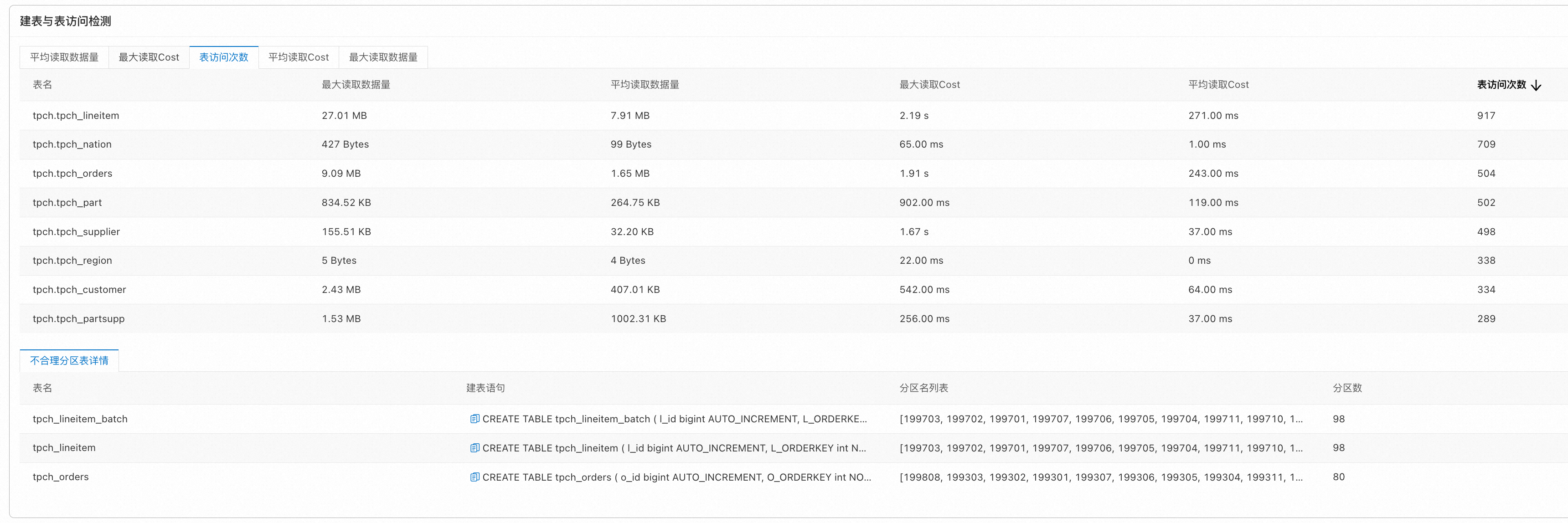Sort by 平均读取Cost column header
The image size is (1568, 523).
click(1218, 85)
